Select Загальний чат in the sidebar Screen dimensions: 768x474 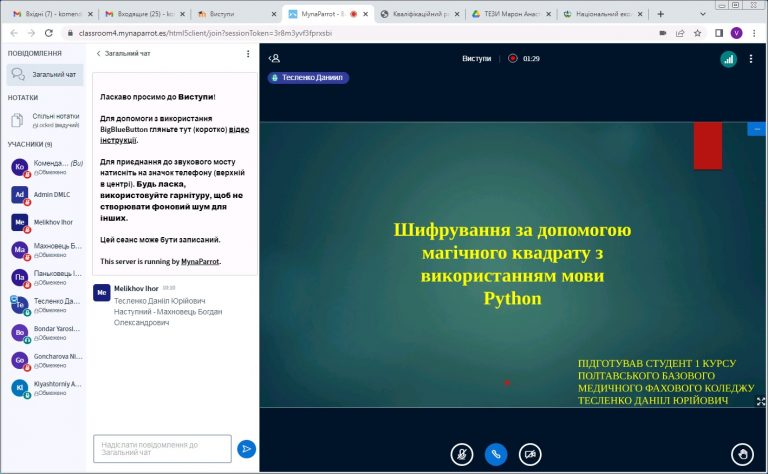click(45, 75)
